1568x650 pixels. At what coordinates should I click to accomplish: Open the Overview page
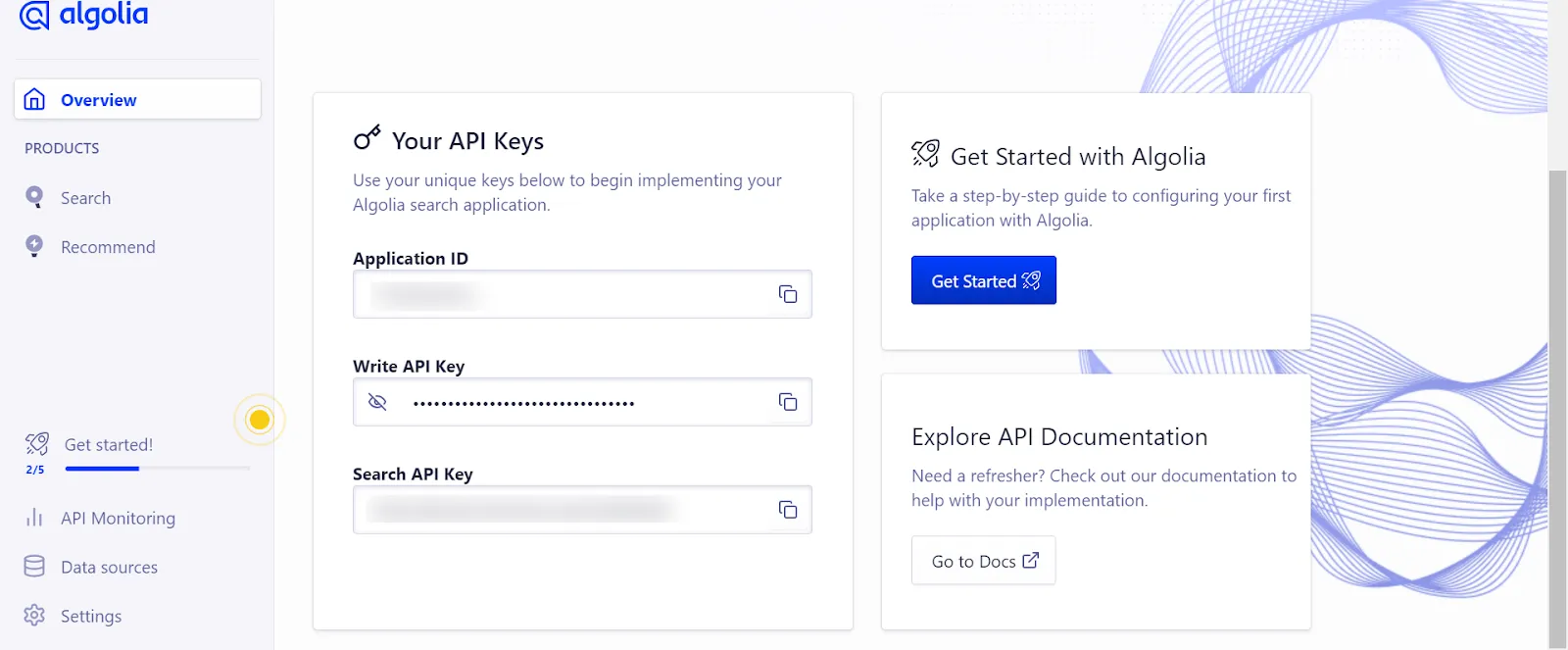pyautogui.click(x=137, y=100)
